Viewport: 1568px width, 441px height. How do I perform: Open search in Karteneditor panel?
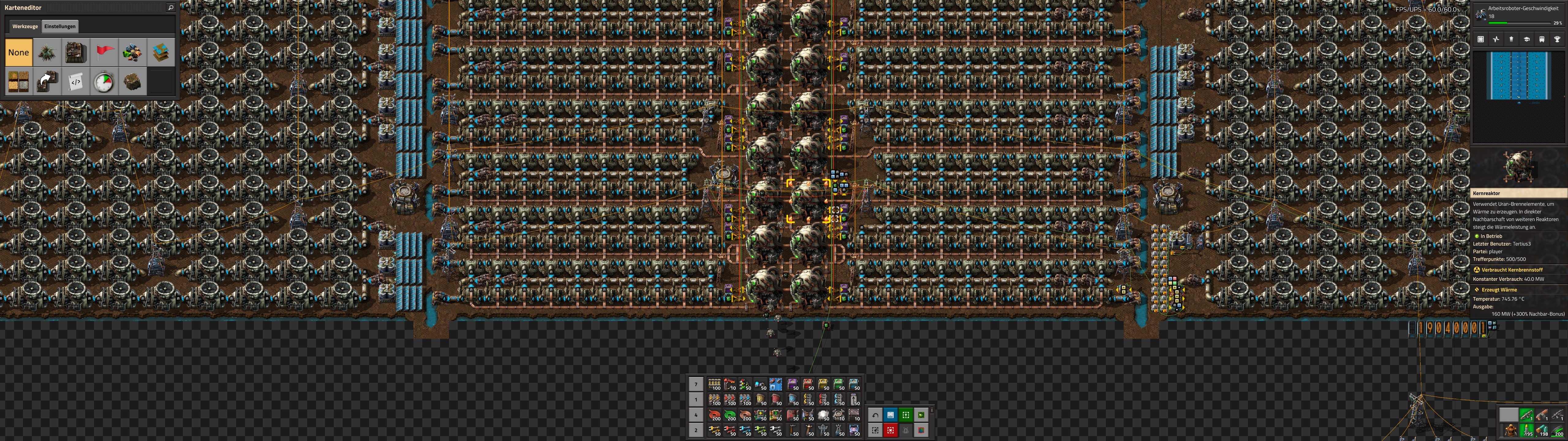click(x=171, y=7)
